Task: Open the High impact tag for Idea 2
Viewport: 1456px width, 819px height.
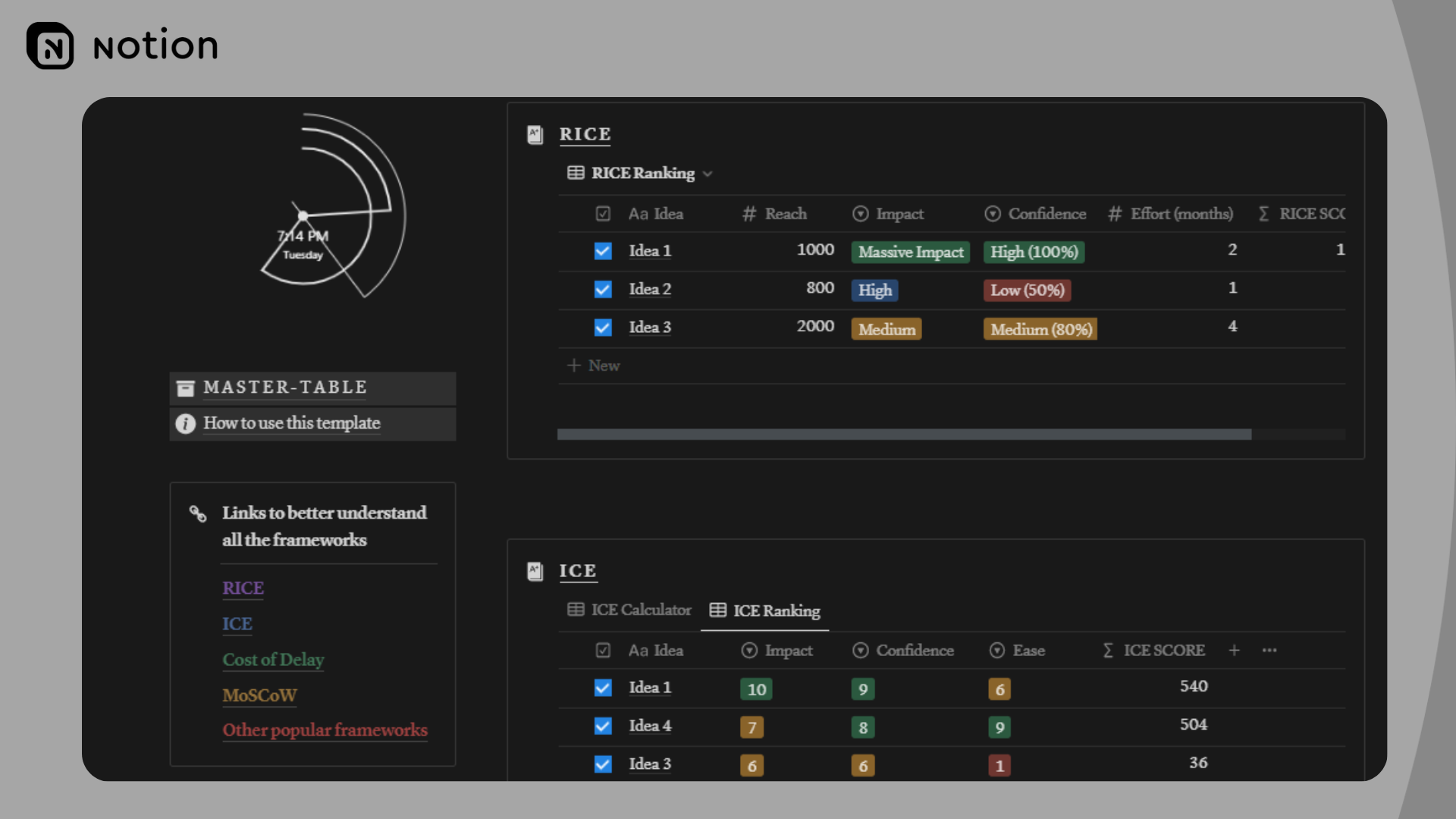Action: [x=875, y=290]
